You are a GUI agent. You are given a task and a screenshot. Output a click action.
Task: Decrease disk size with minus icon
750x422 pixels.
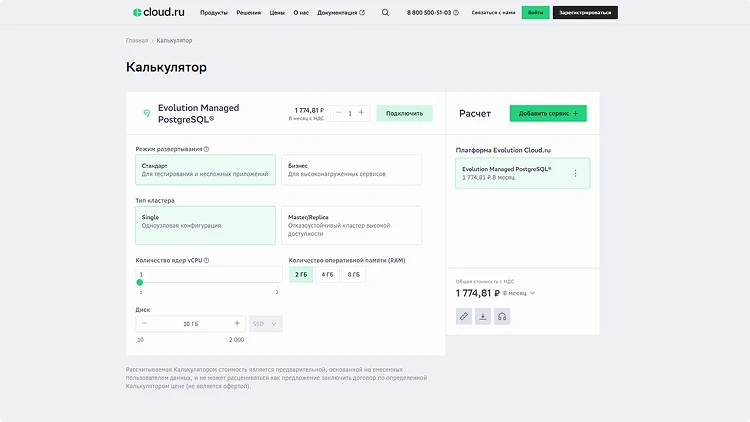pyautogui.click(x=144, y=323)
